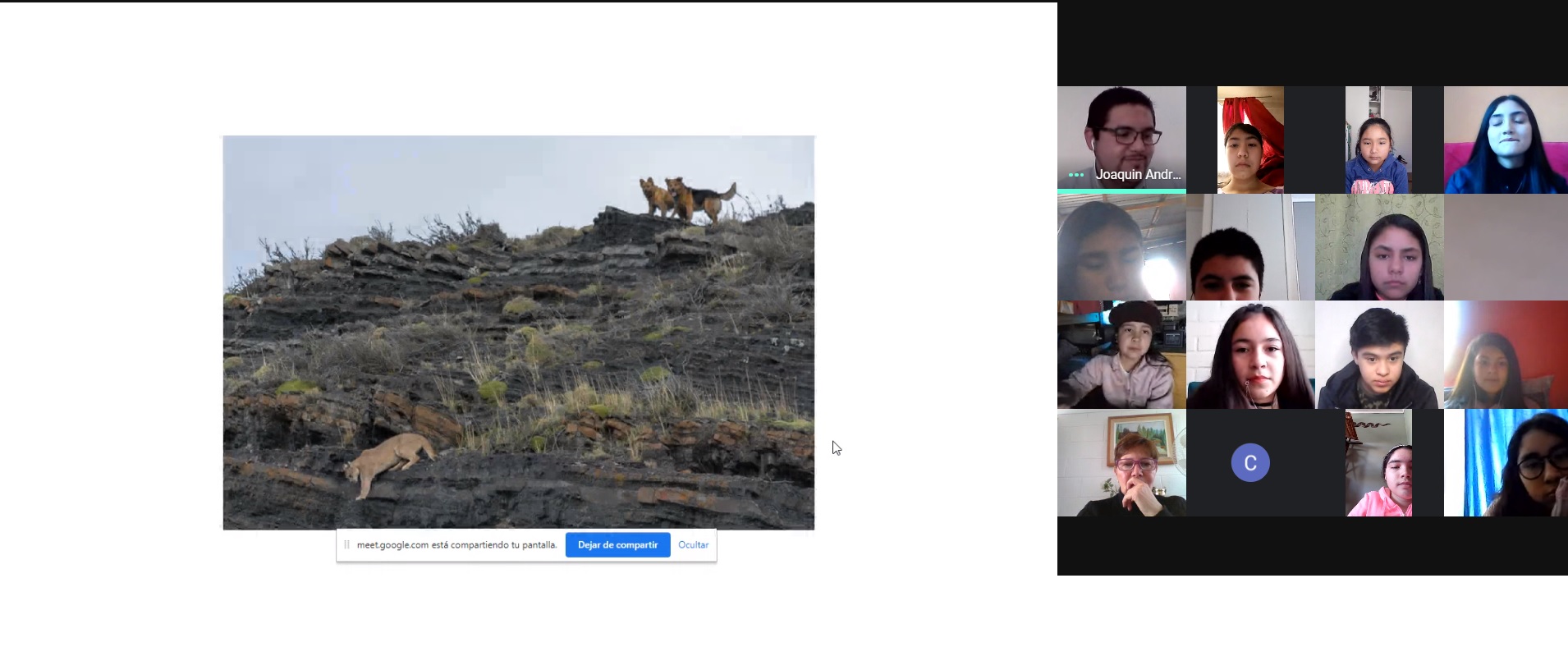Click the "Dejar de compartir" button
This screenshot has width=1568, height=647.
click(617, 545)
